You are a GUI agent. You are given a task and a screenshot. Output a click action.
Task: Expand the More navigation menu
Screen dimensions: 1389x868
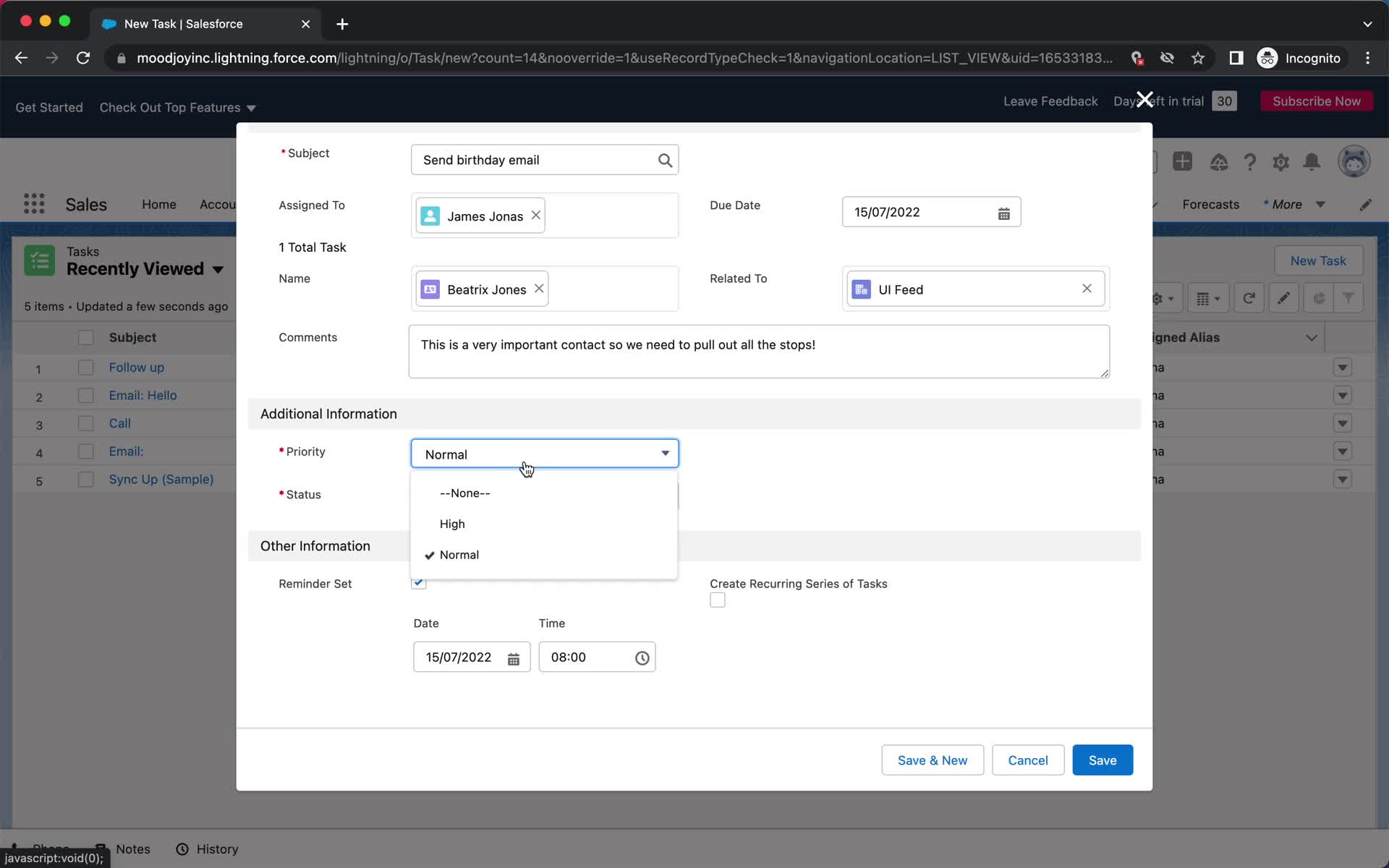(x=1294, y=205)
